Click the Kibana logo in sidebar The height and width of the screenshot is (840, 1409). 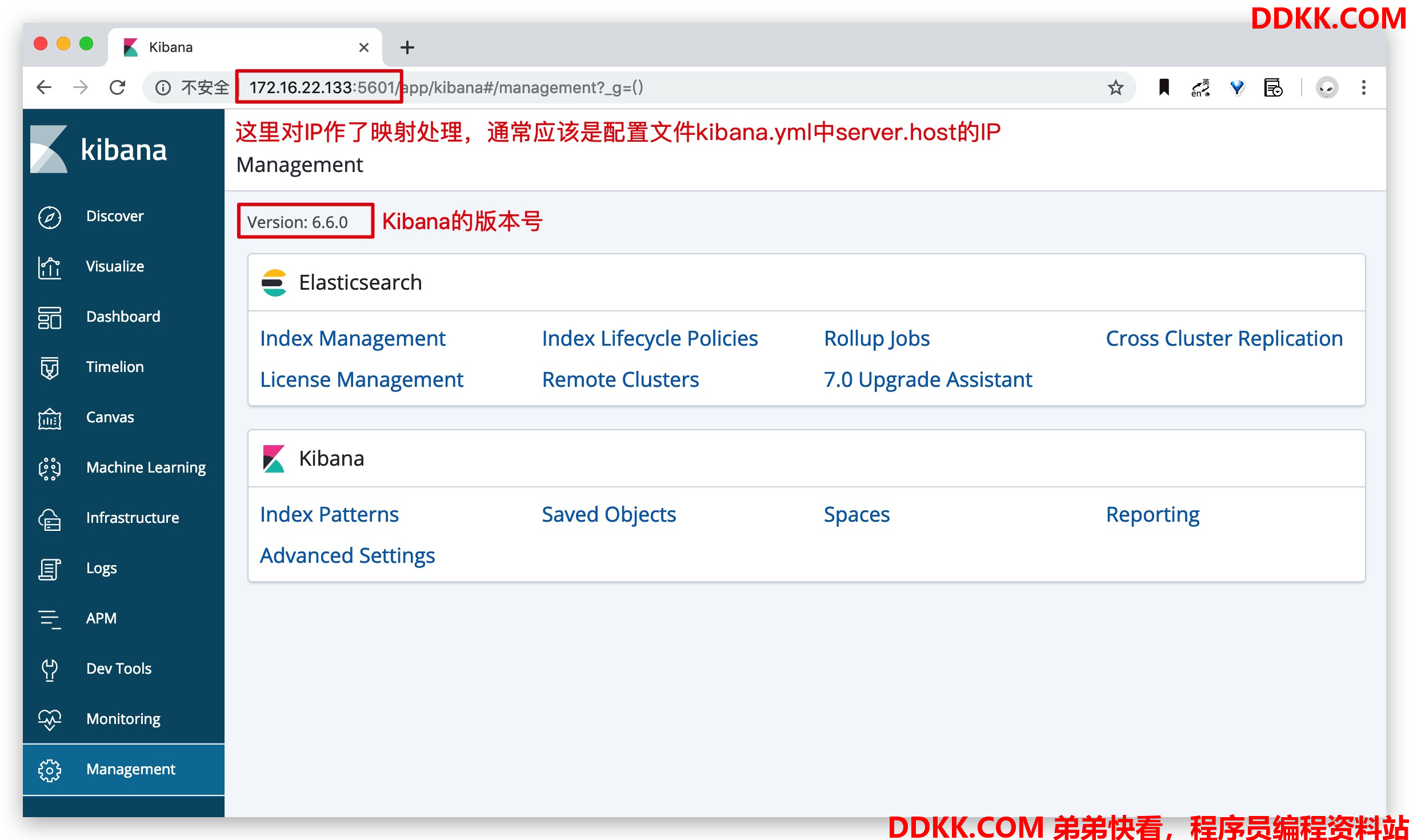(x=98, y=149)
